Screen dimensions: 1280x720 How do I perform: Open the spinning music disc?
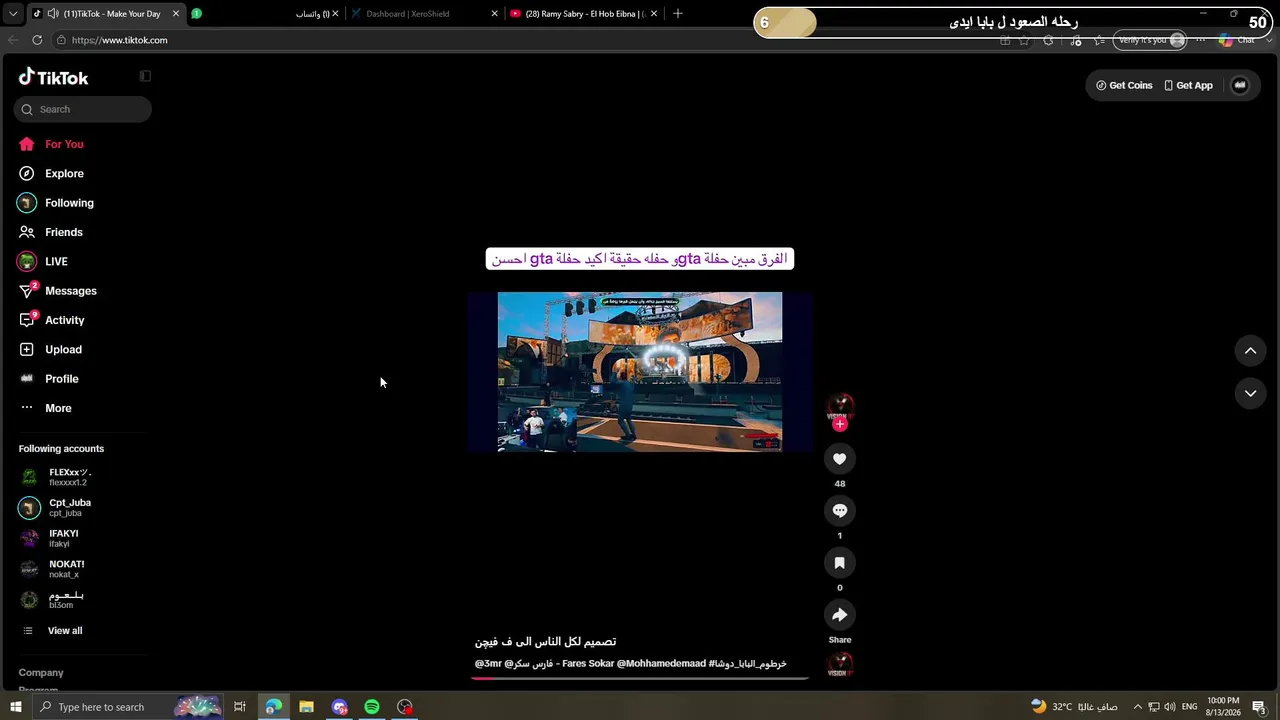point(840,665)
